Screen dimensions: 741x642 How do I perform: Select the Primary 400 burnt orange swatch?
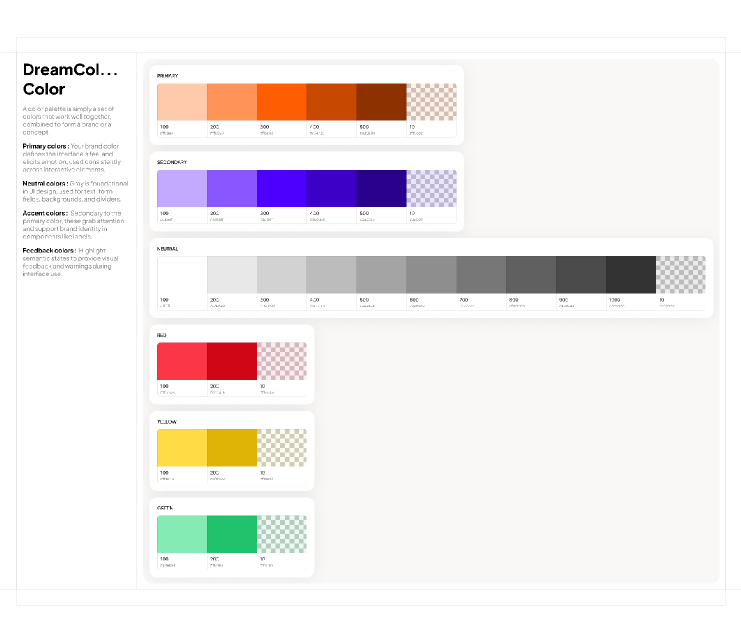331,102
